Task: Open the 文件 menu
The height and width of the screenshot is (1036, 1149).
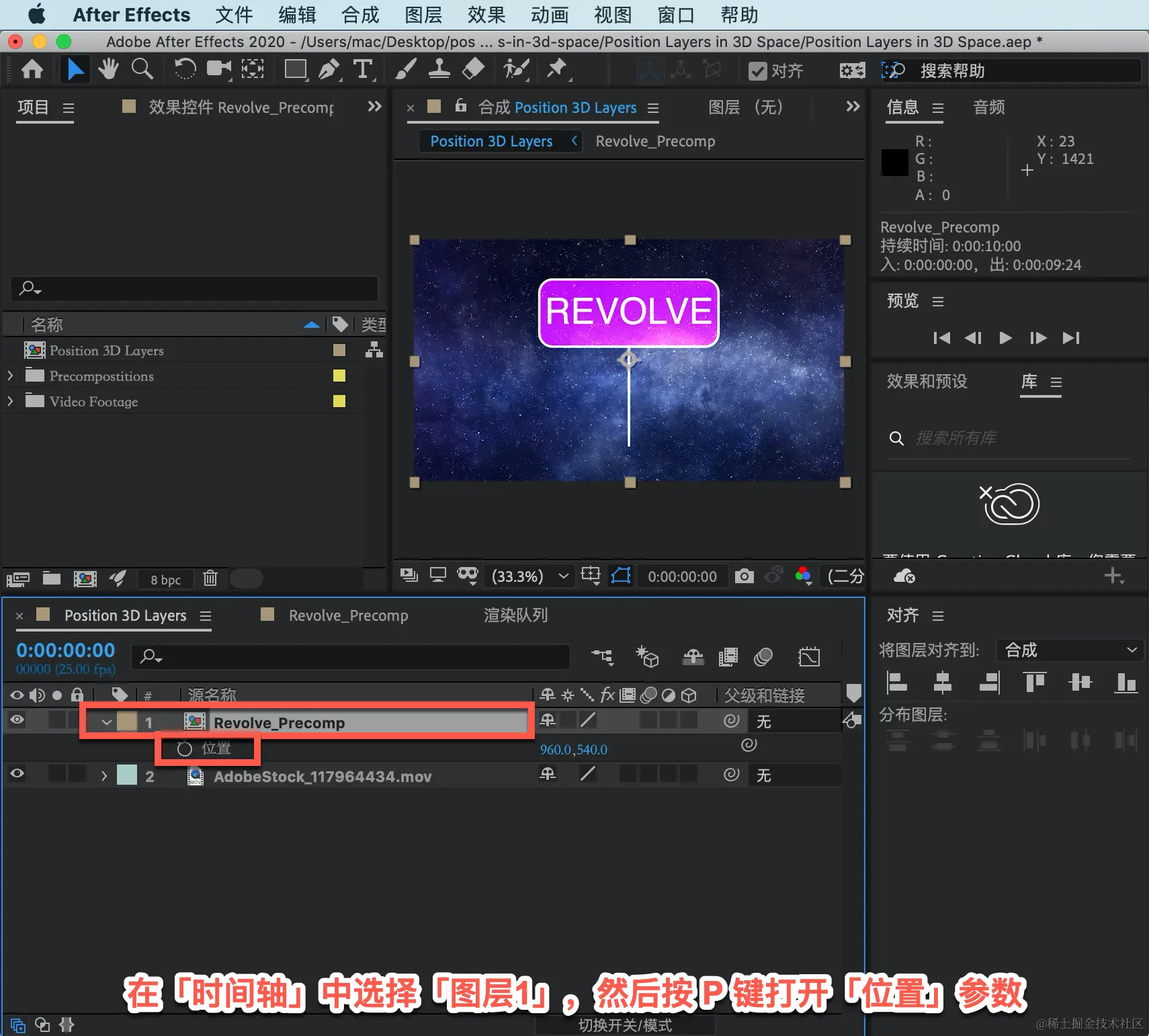Action: 234,15
